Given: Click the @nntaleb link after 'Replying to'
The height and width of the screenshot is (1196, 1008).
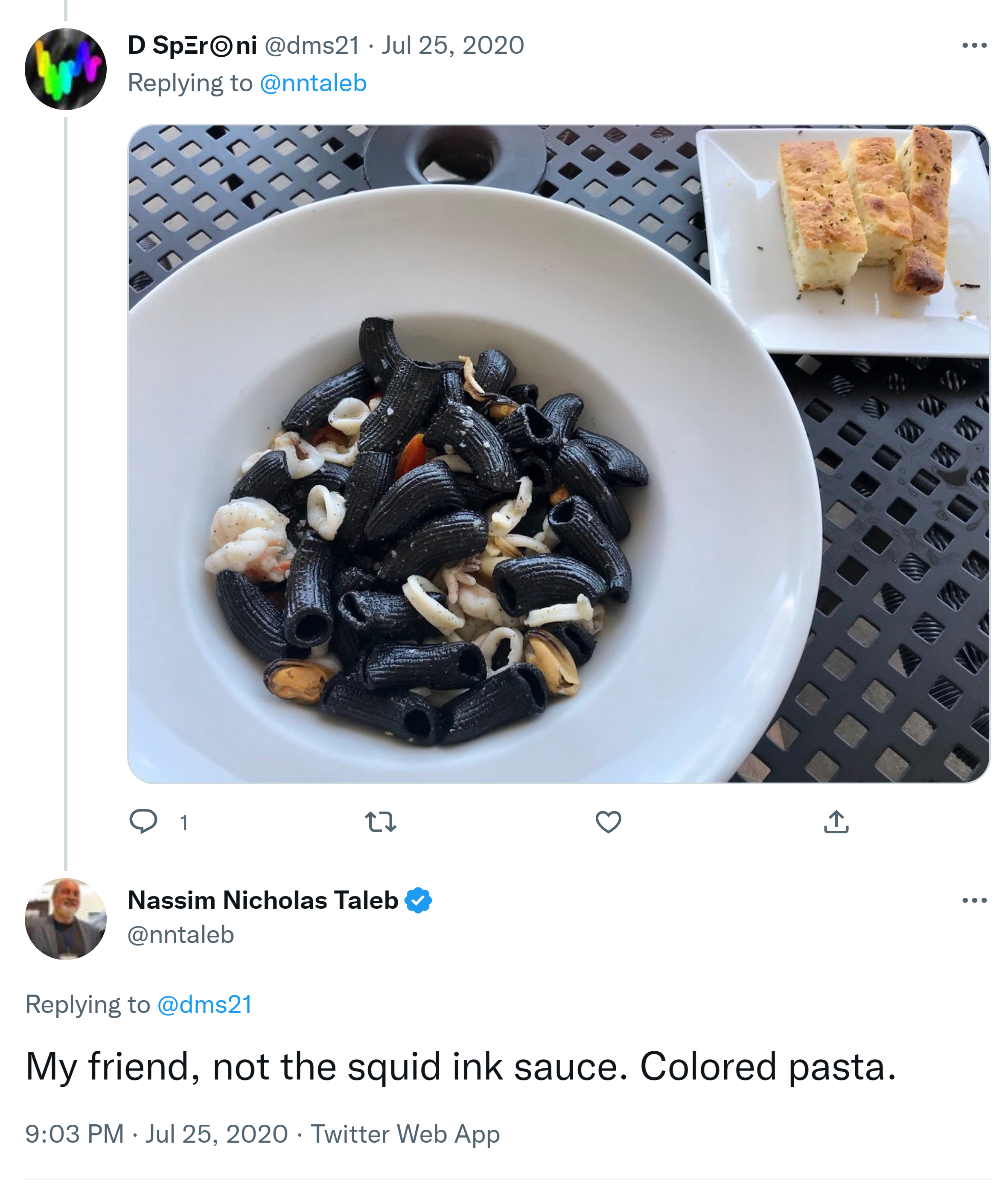Looking at the screenshot, I should point(313,84).
